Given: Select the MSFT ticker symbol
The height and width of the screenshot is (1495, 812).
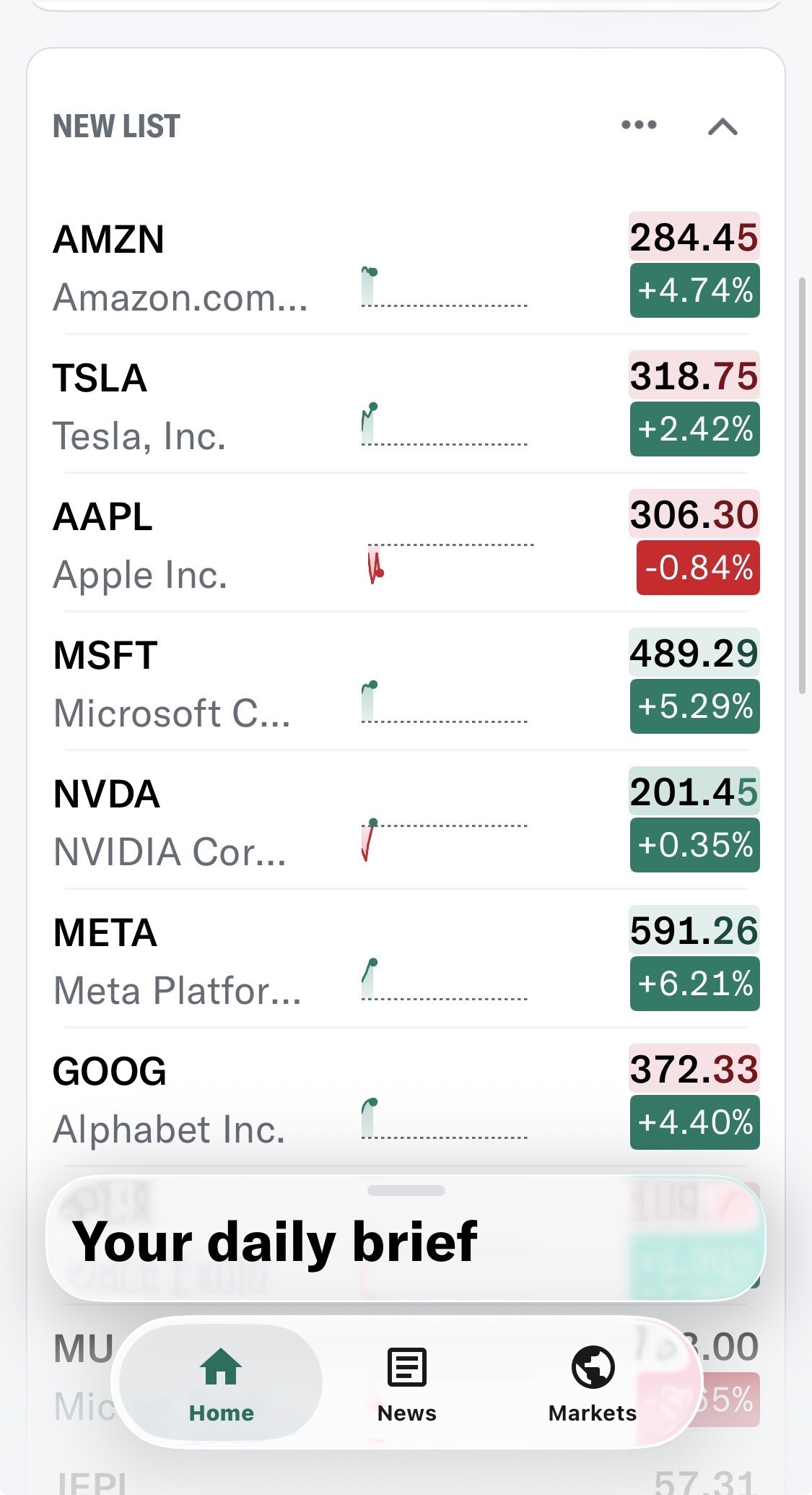Looking at the screenshot, I should (105, 655).
